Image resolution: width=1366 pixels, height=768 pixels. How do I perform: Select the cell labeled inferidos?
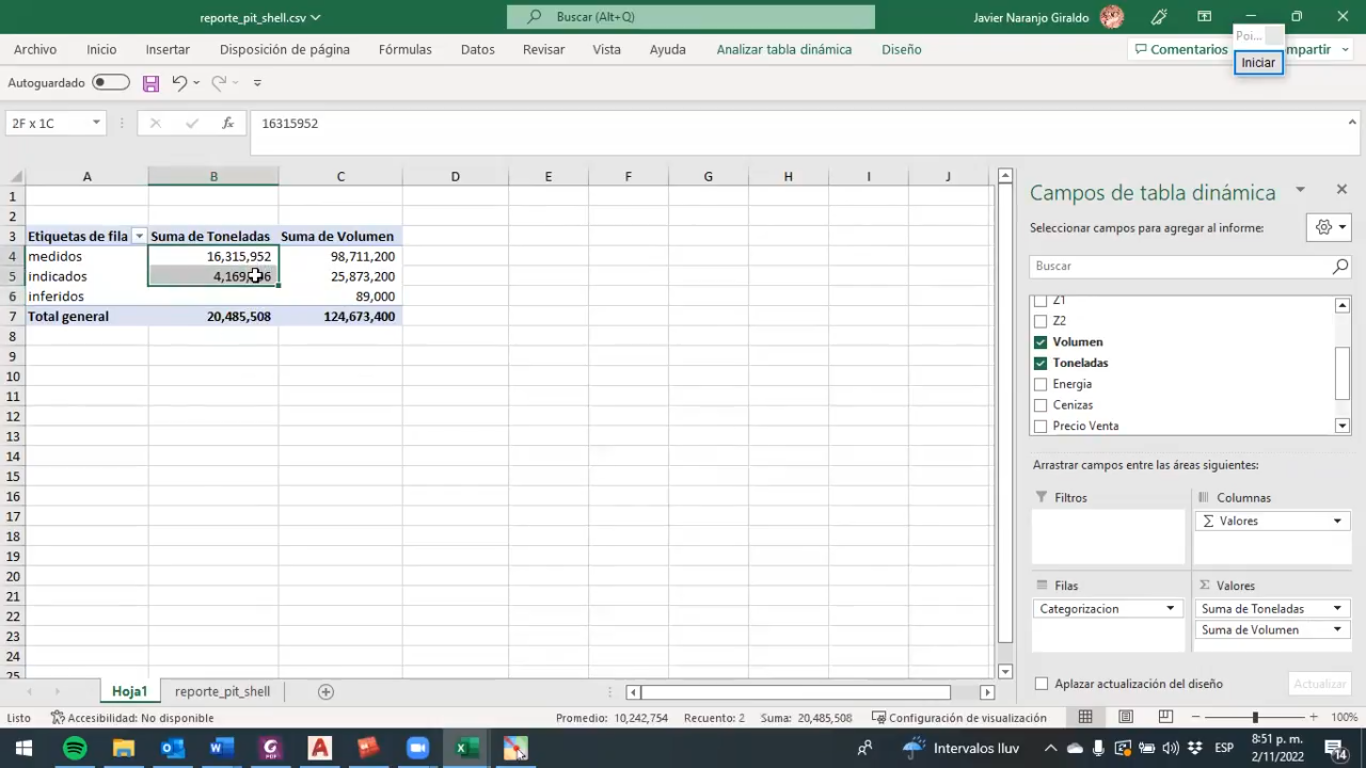tap(87, 296)
